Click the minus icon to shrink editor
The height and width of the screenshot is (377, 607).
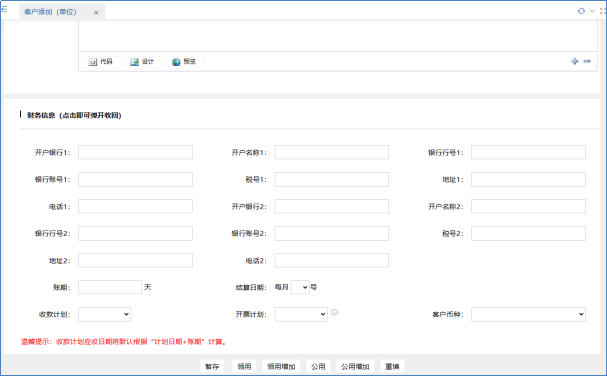point(587,61)
